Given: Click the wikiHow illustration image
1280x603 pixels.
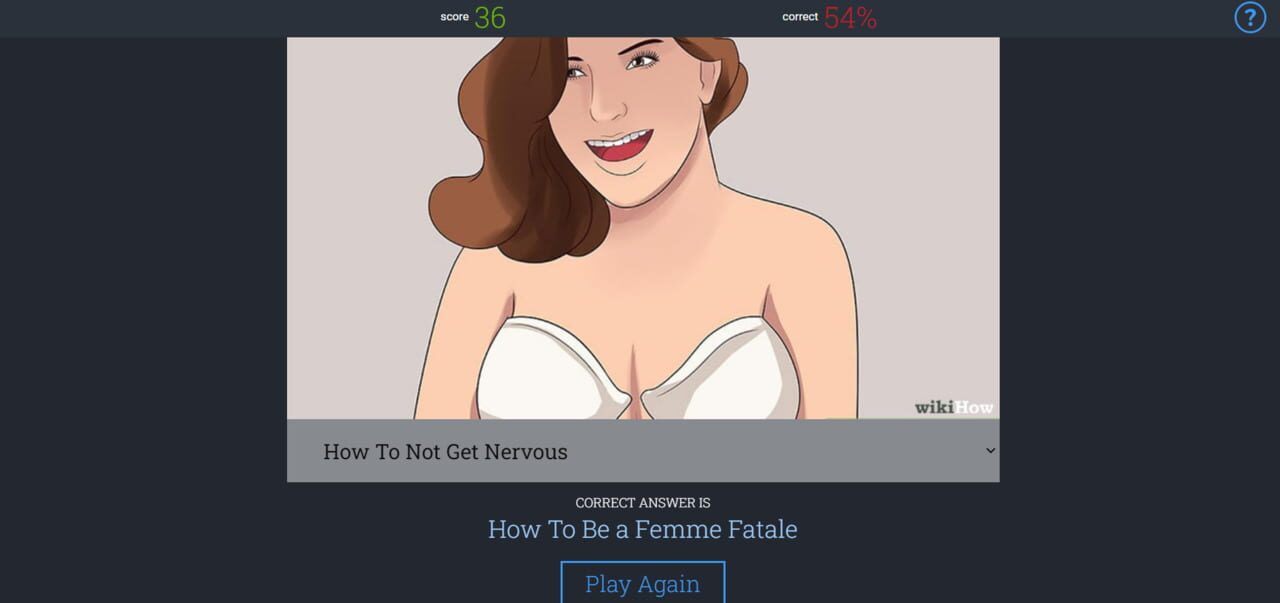Looking at the screenshot, I should click(x=643, y=228).
